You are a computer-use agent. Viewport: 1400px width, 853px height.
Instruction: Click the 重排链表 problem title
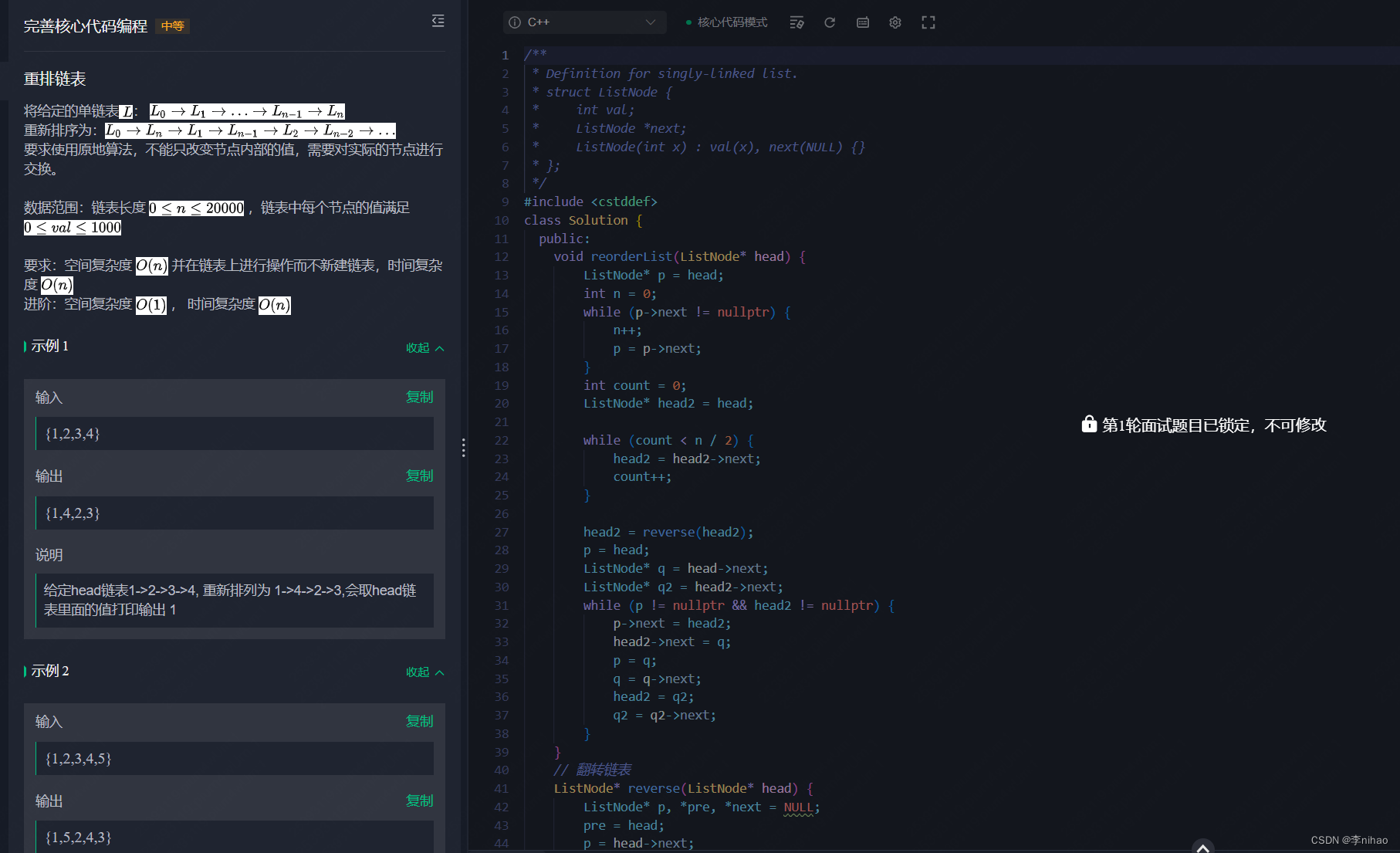point(55,79)
